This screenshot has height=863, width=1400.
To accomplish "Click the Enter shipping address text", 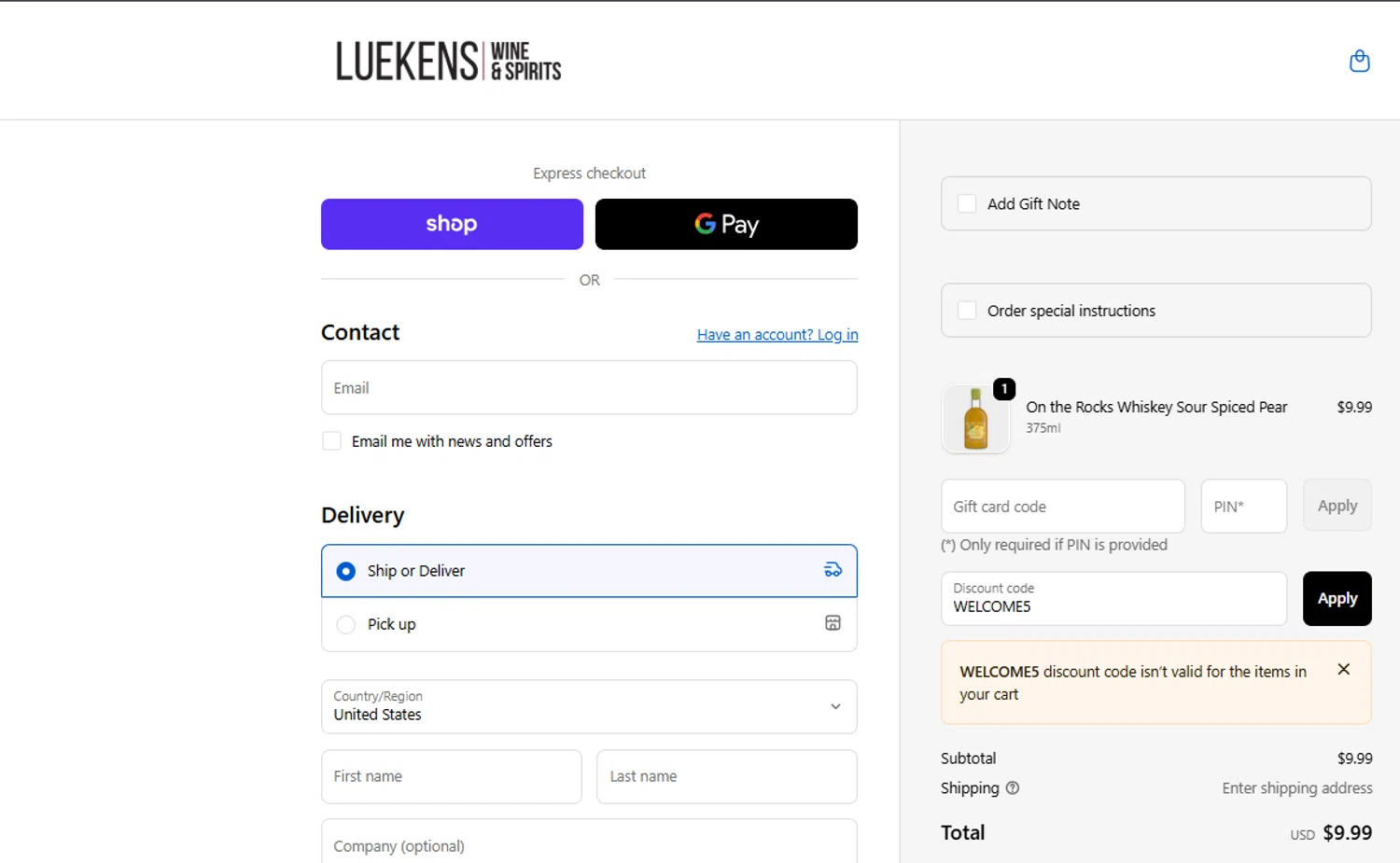I will click(1297, 788).
